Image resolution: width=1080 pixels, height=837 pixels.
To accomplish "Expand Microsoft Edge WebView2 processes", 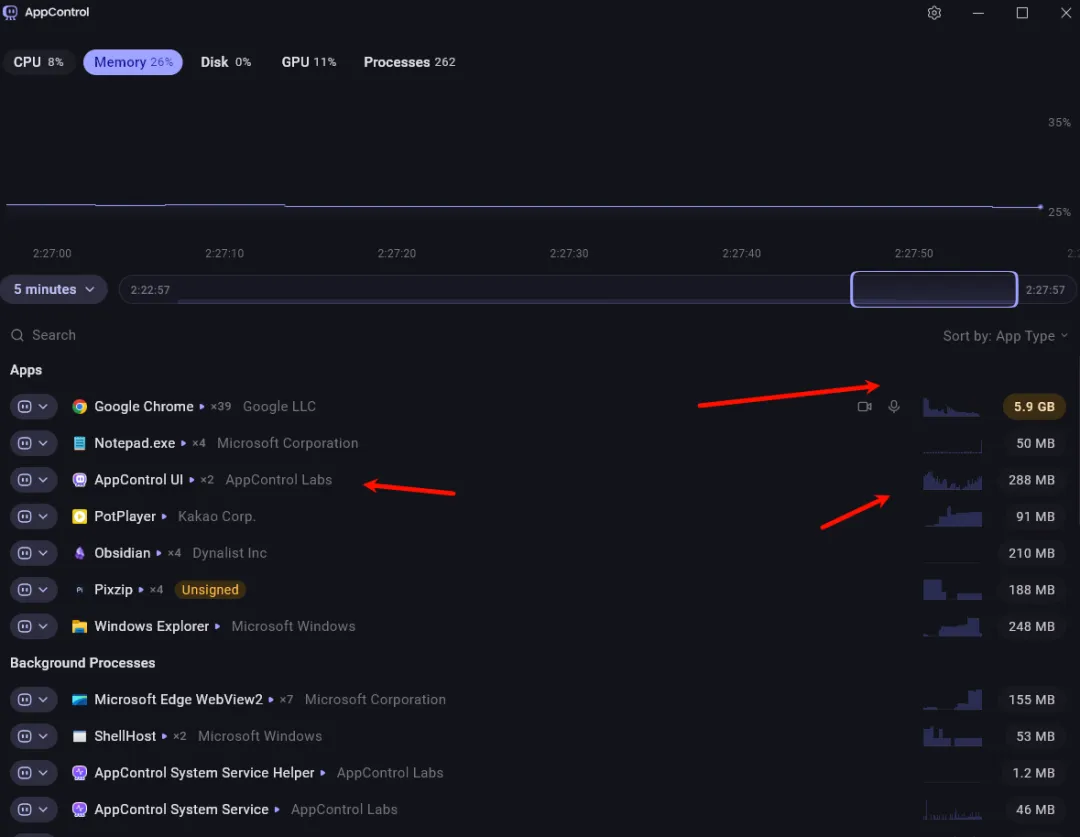I will pos(271,699).
